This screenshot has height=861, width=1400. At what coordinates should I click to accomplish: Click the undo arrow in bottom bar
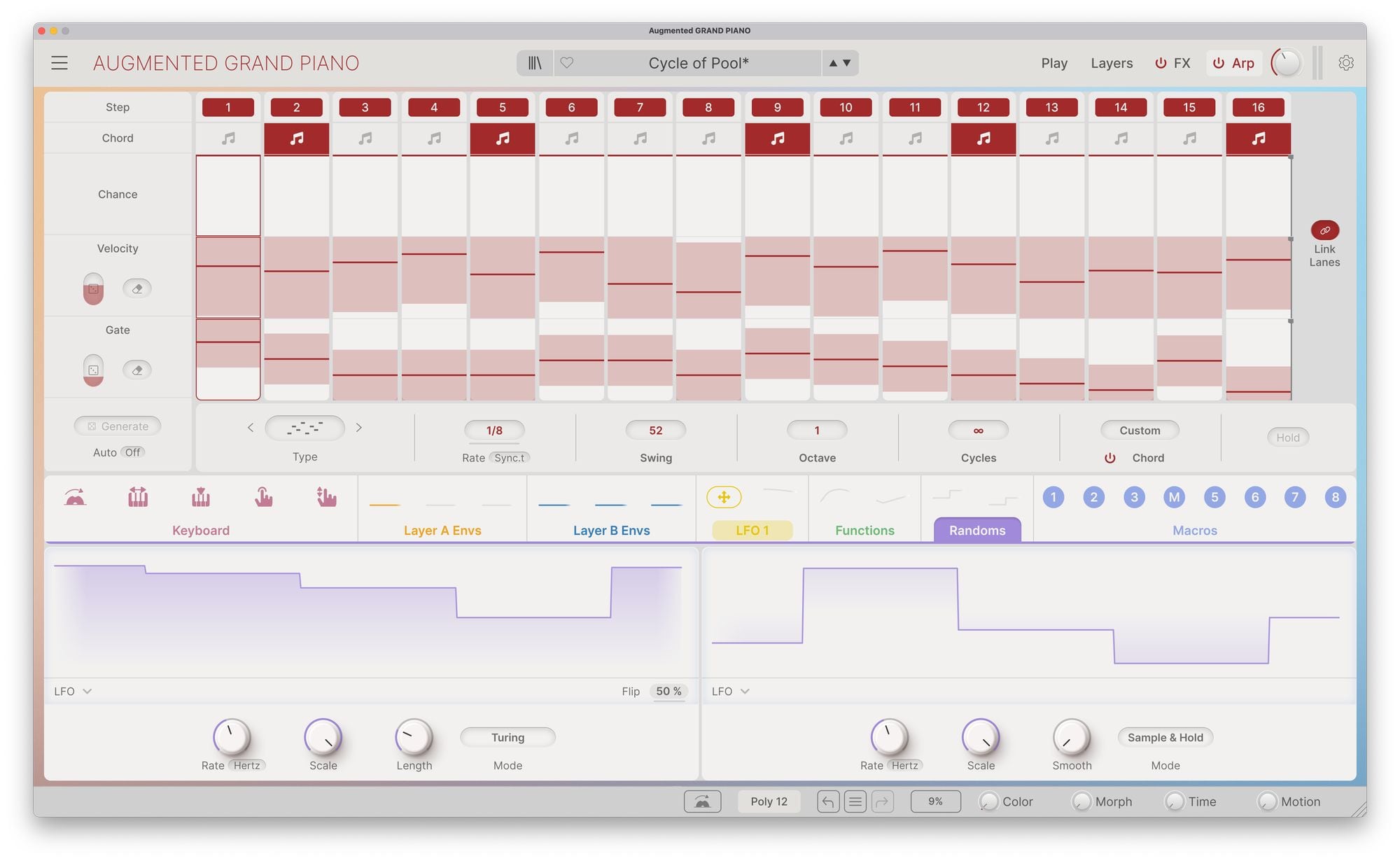[x=828, y=801]
